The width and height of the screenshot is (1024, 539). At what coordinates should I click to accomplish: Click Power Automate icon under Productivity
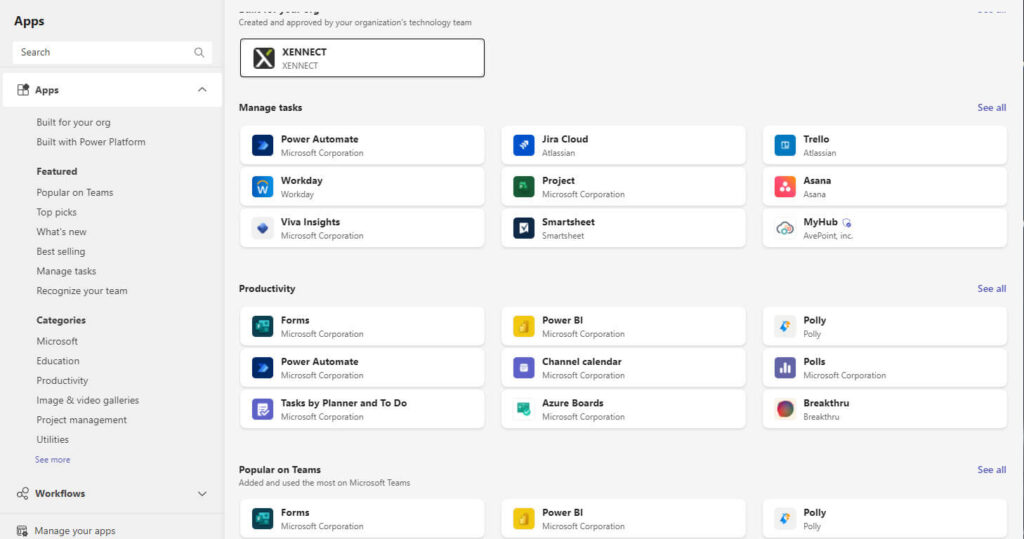(263, 368)
